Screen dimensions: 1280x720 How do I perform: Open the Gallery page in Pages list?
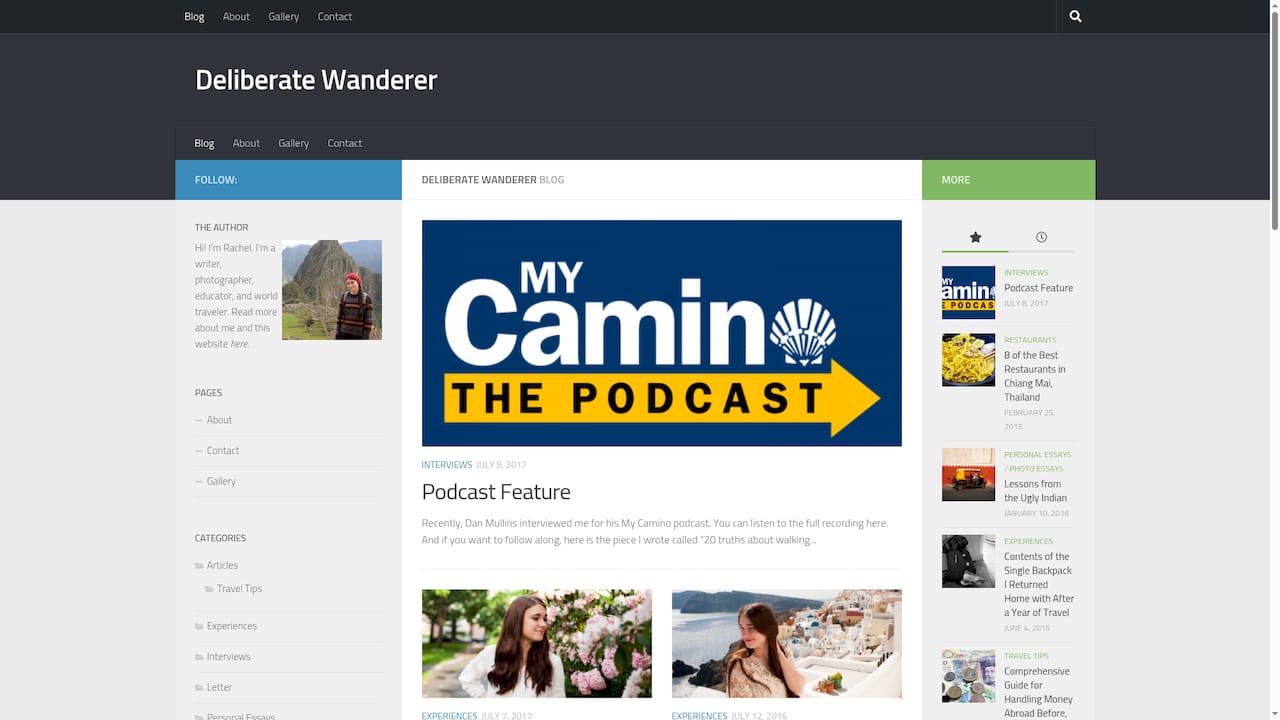tap(221, 481)
